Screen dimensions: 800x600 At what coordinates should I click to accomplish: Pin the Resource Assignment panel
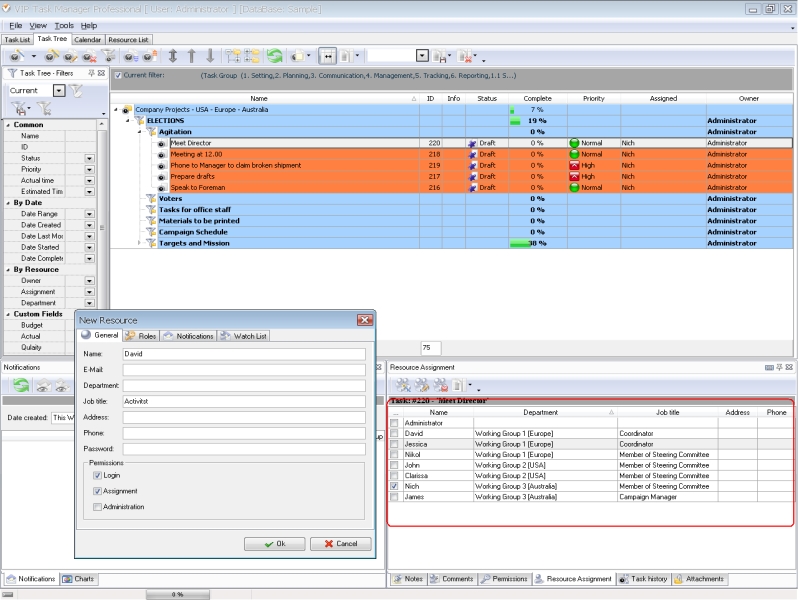[779, 367]
